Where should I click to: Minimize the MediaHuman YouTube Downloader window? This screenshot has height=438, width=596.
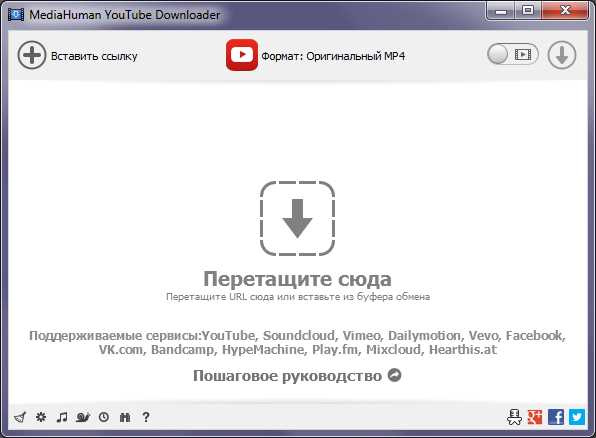coord(501,11)
